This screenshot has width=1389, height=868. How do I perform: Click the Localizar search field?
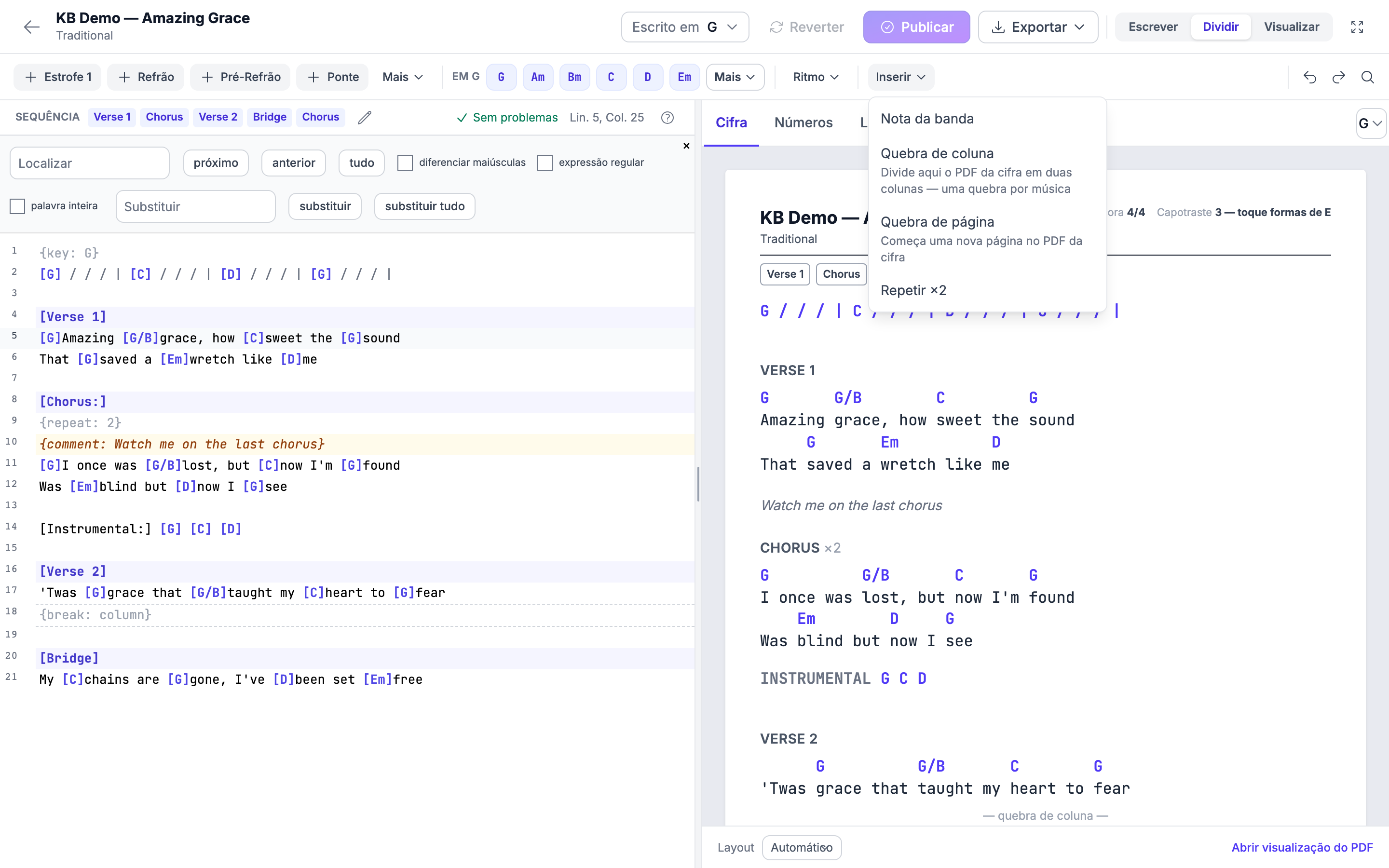coord(90,163)
